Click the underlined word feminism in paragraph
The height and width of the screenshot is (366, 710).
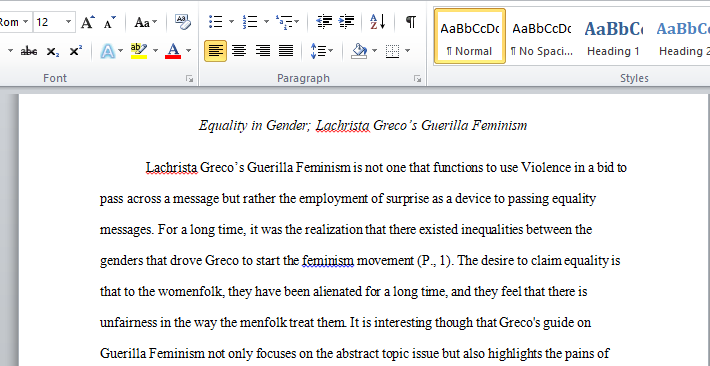(x=328, y=261)
